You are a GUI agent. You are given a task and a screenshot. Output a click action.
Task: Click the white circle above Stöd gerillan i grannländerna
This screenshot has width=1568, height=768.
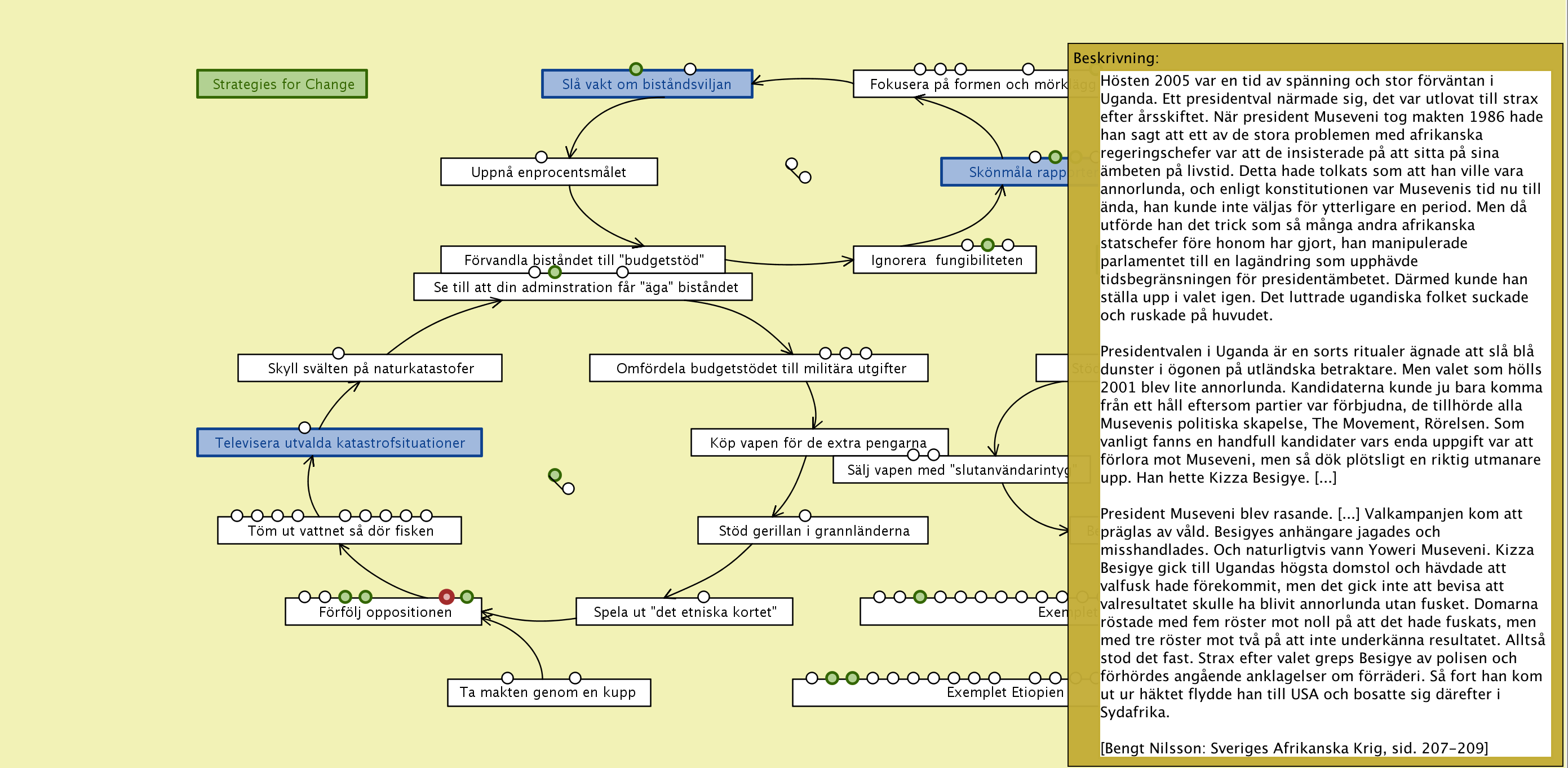coord(805,515)
